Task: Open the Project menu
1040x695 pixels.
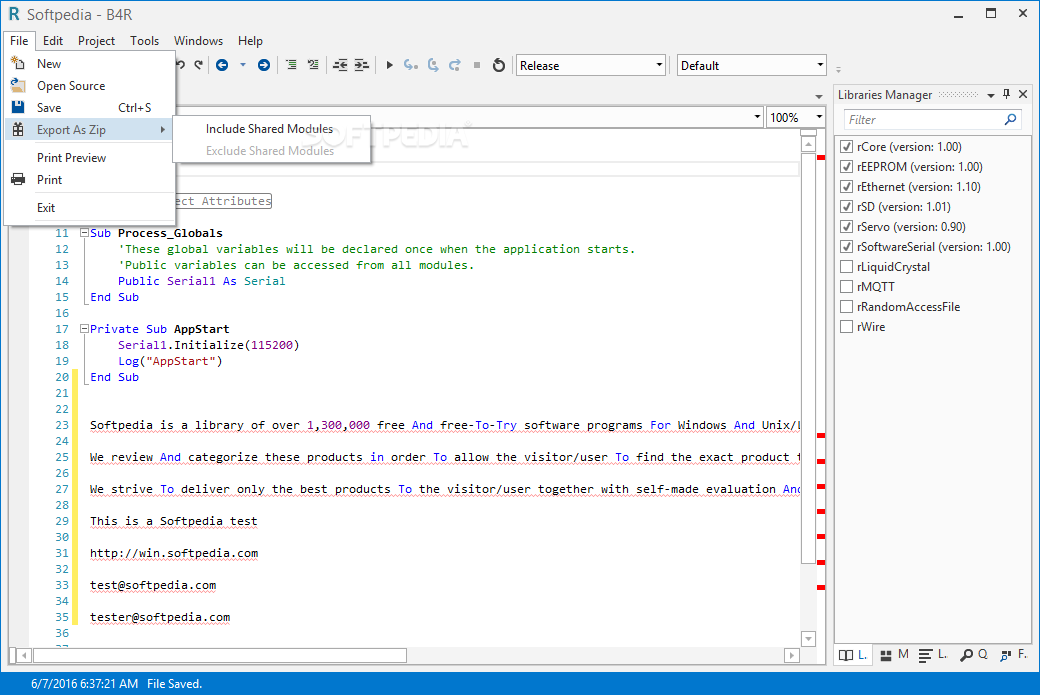Action: click(x=96, y=40)
